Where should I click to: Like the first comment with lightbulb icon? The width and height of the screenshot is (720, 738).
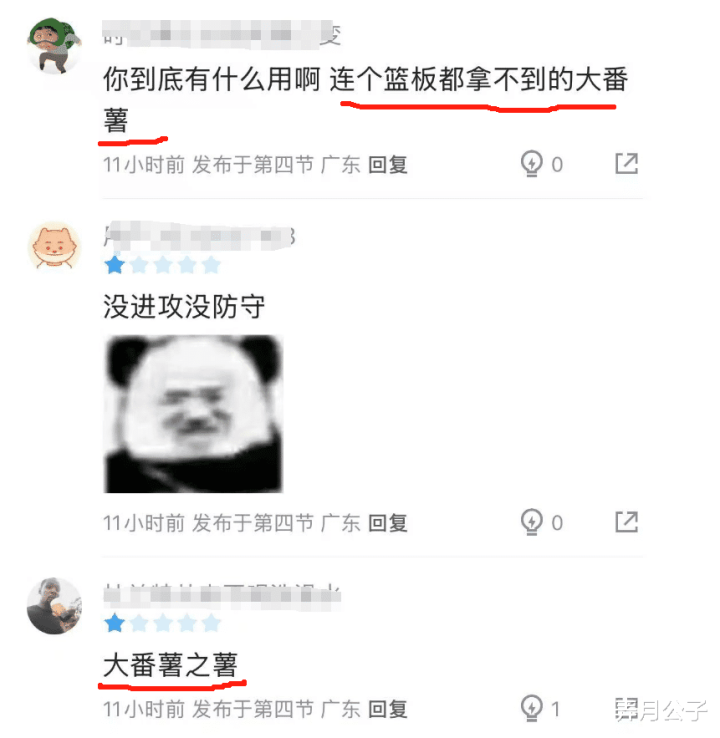532,164
